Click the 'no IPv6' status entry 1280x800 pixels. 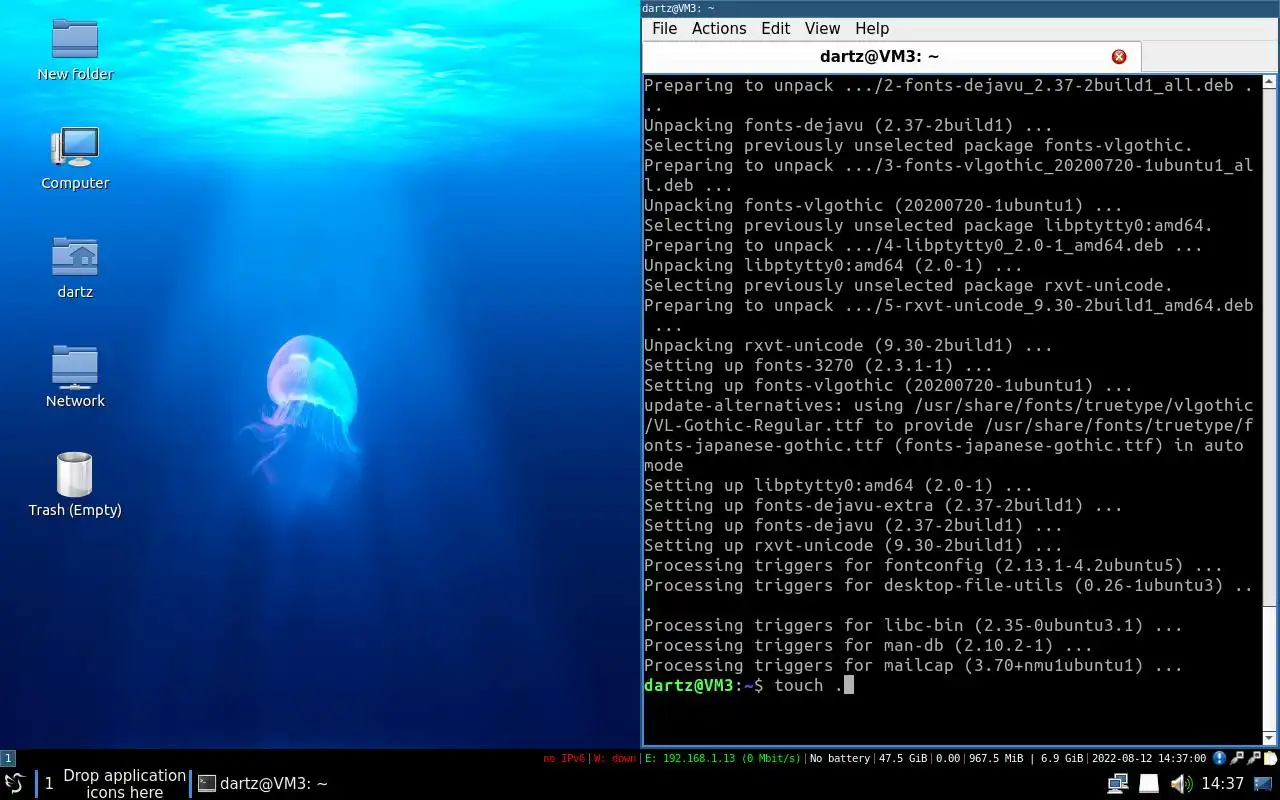[x=564, y=758]
